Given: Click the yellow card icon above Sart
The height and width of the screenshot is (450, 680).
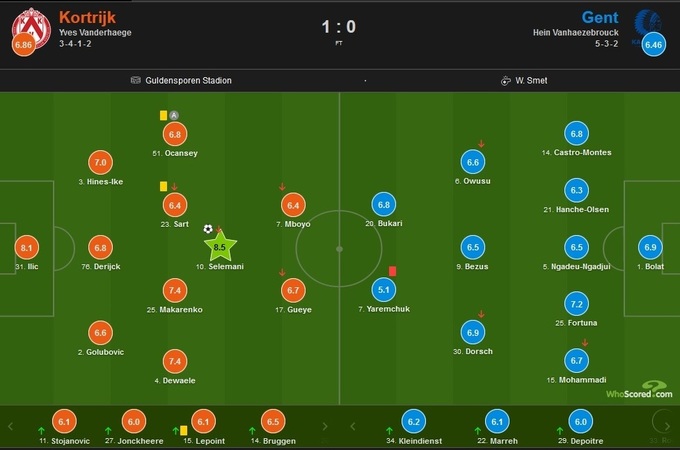Looking at the screenshot, I should (163, 186).
